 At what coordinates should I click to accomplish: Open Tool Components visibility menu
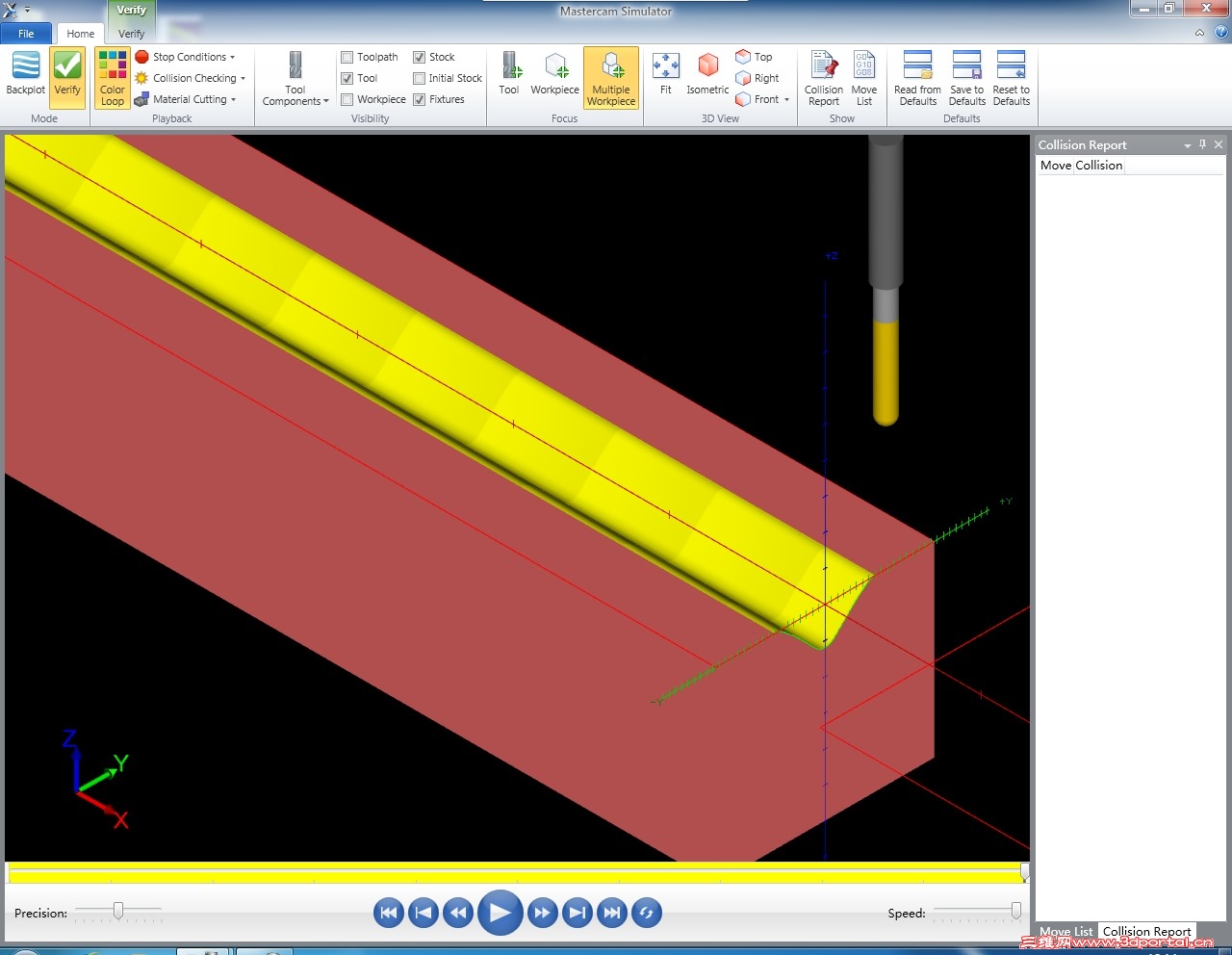click(x=295, y=78)
